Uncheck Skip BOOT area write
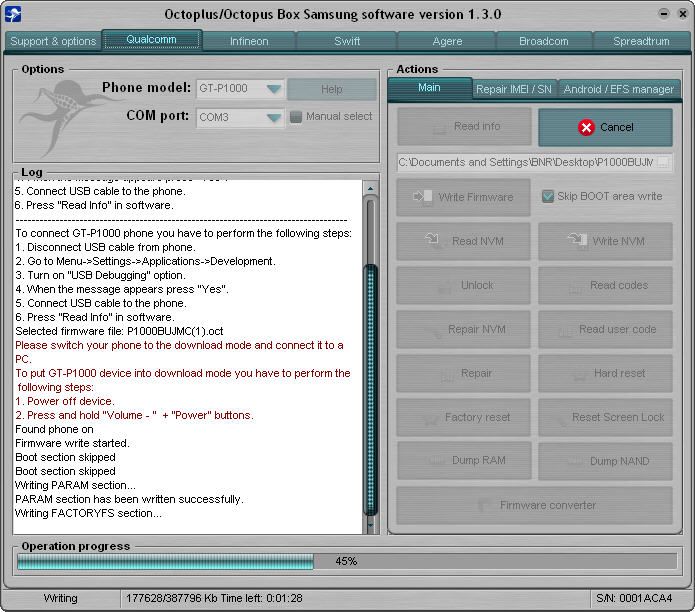 click(548, 196)
